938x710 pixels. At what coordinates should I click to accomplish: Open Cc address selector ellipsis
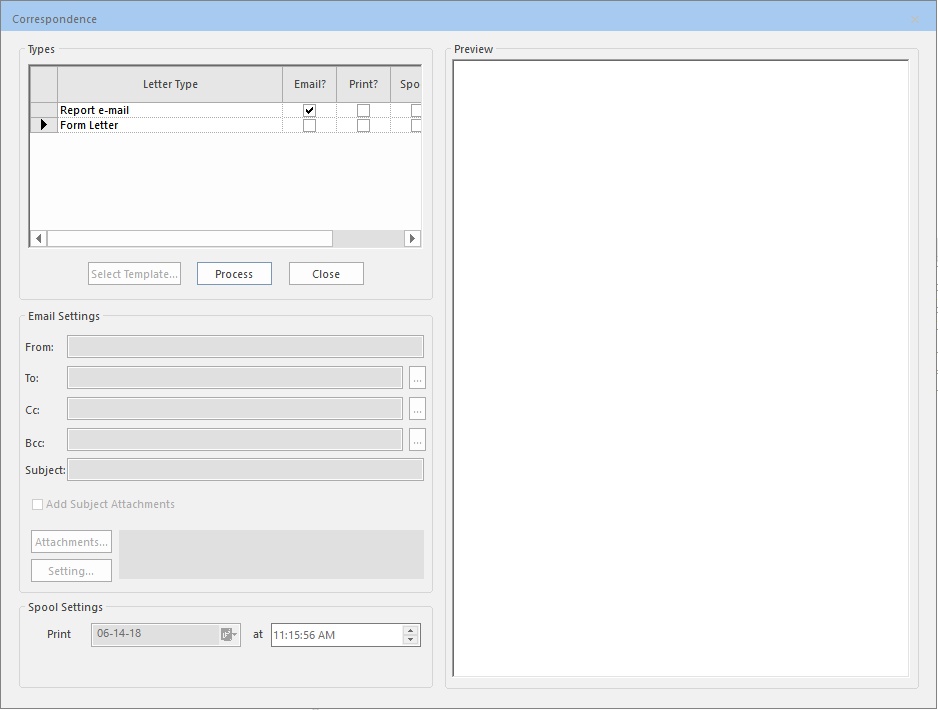point(417,408)
